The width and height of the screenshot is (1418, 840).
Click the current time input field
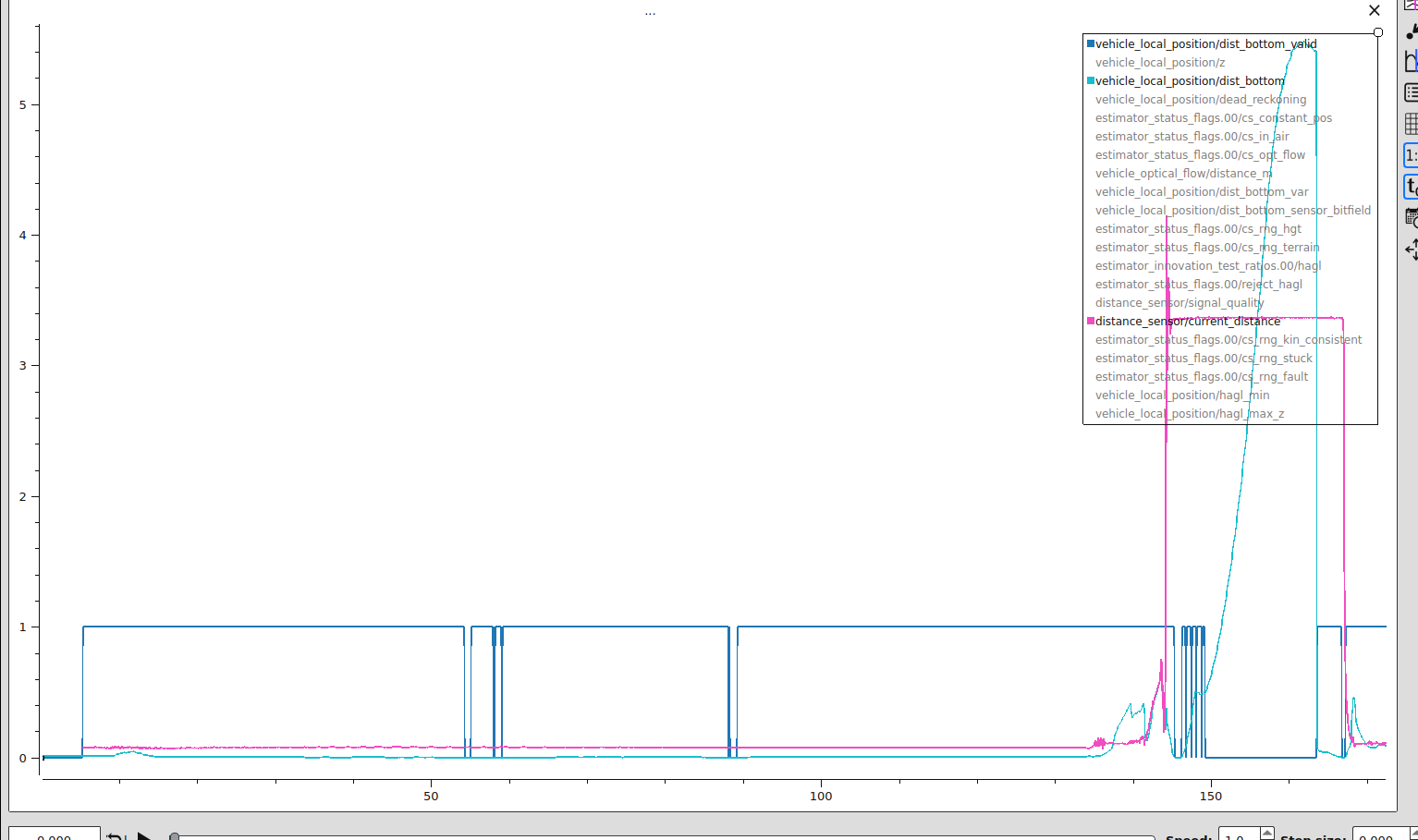pos(55,835)
